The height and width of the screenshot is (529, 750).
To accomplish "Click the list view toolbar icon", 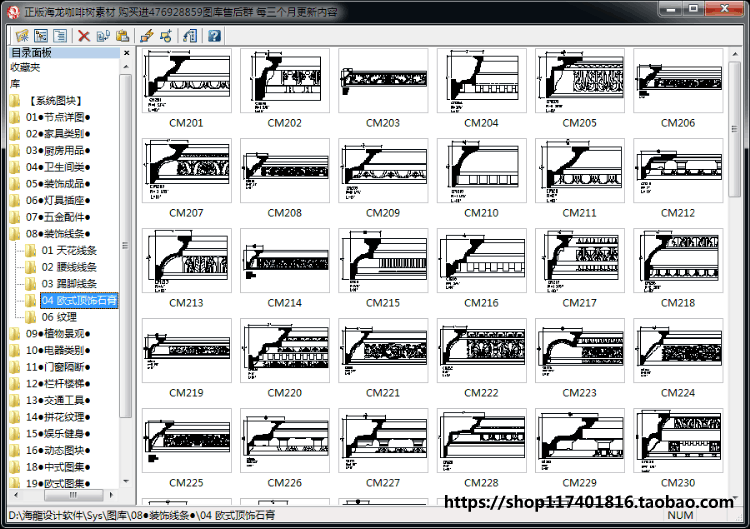I will pos(60,36).
